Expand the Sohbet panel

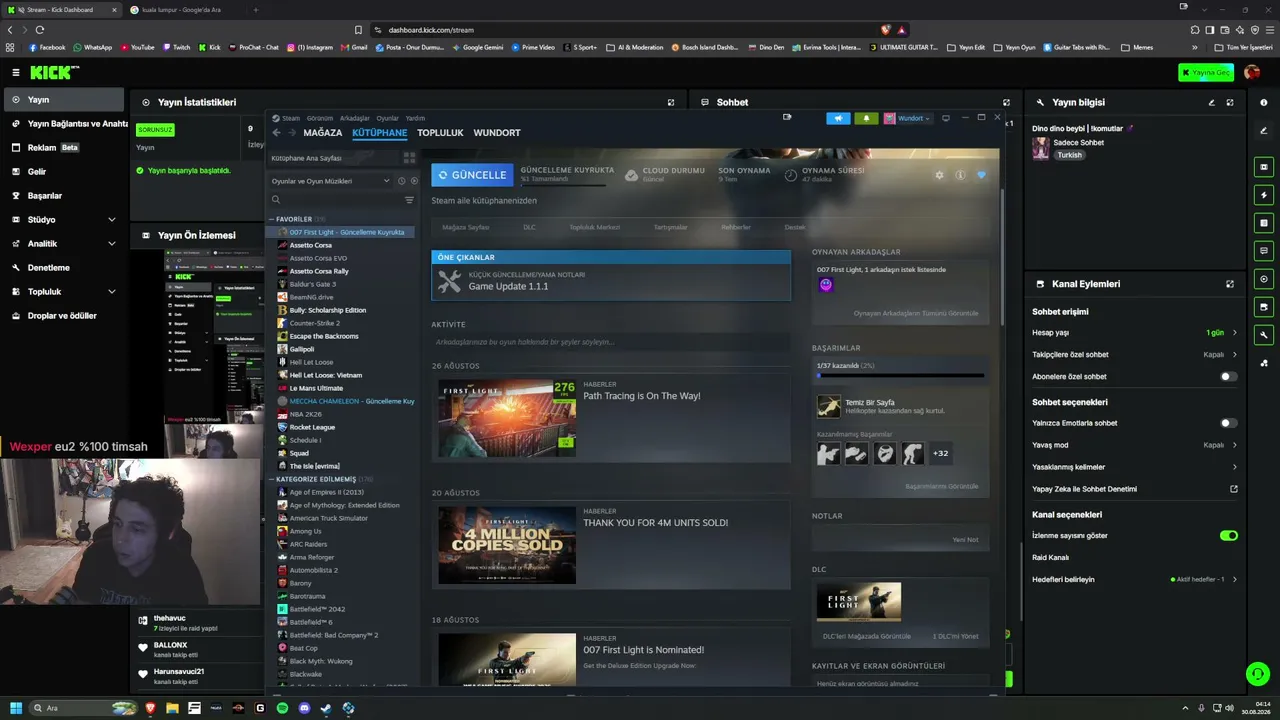pyautogui.click(x=1006, y=102)
